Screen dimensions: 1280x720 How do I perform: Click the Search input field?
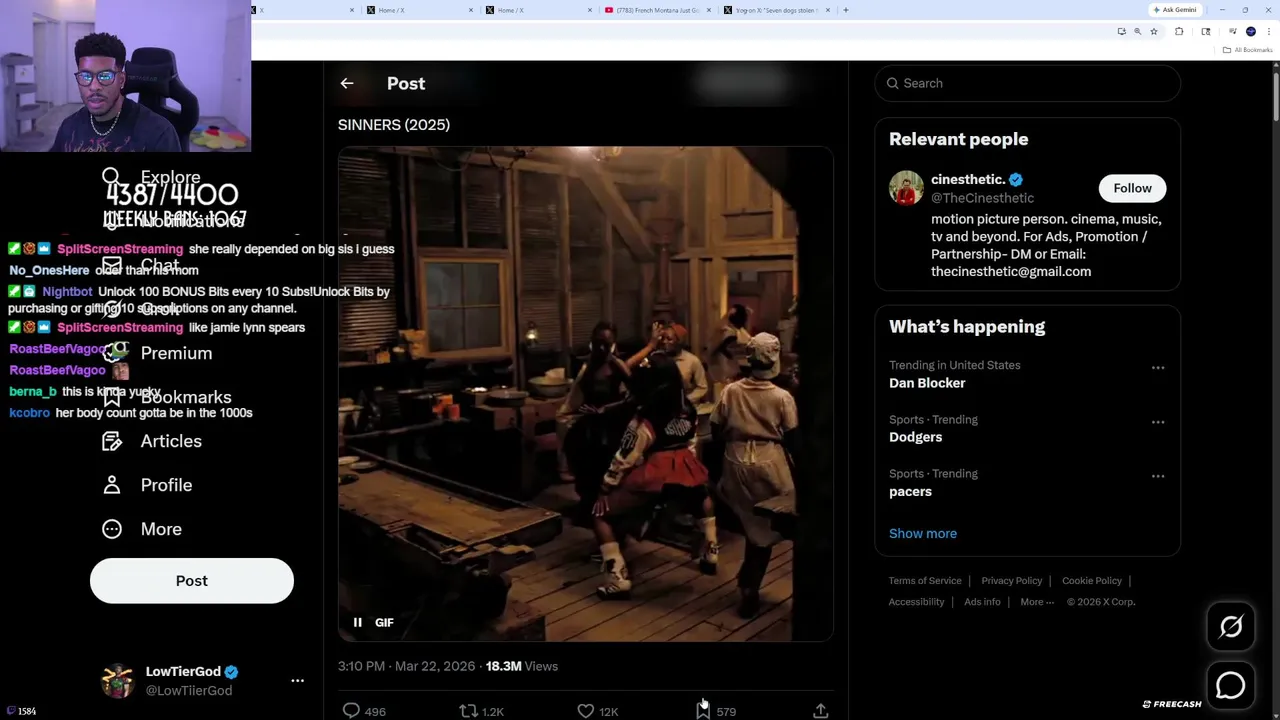[1027, 83]
